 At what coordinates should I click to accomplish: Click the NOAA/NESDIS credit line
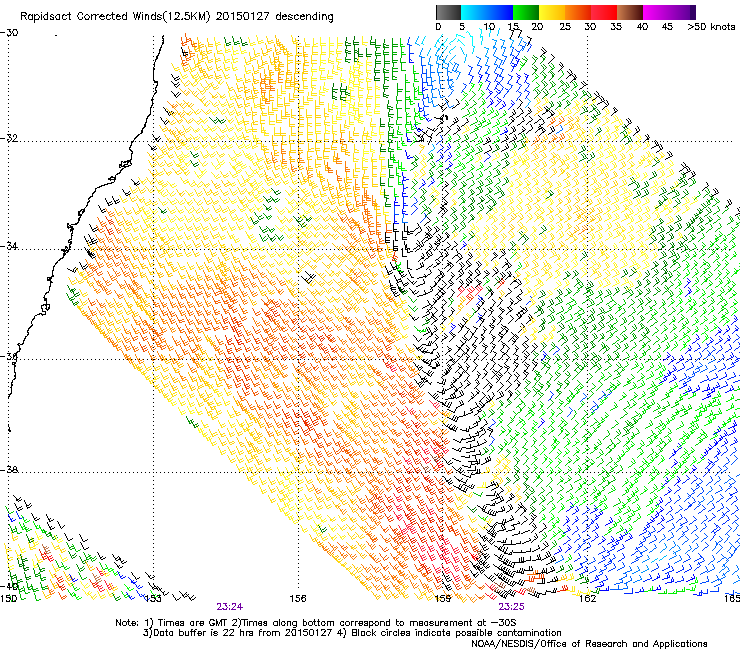tap(589, 644)
